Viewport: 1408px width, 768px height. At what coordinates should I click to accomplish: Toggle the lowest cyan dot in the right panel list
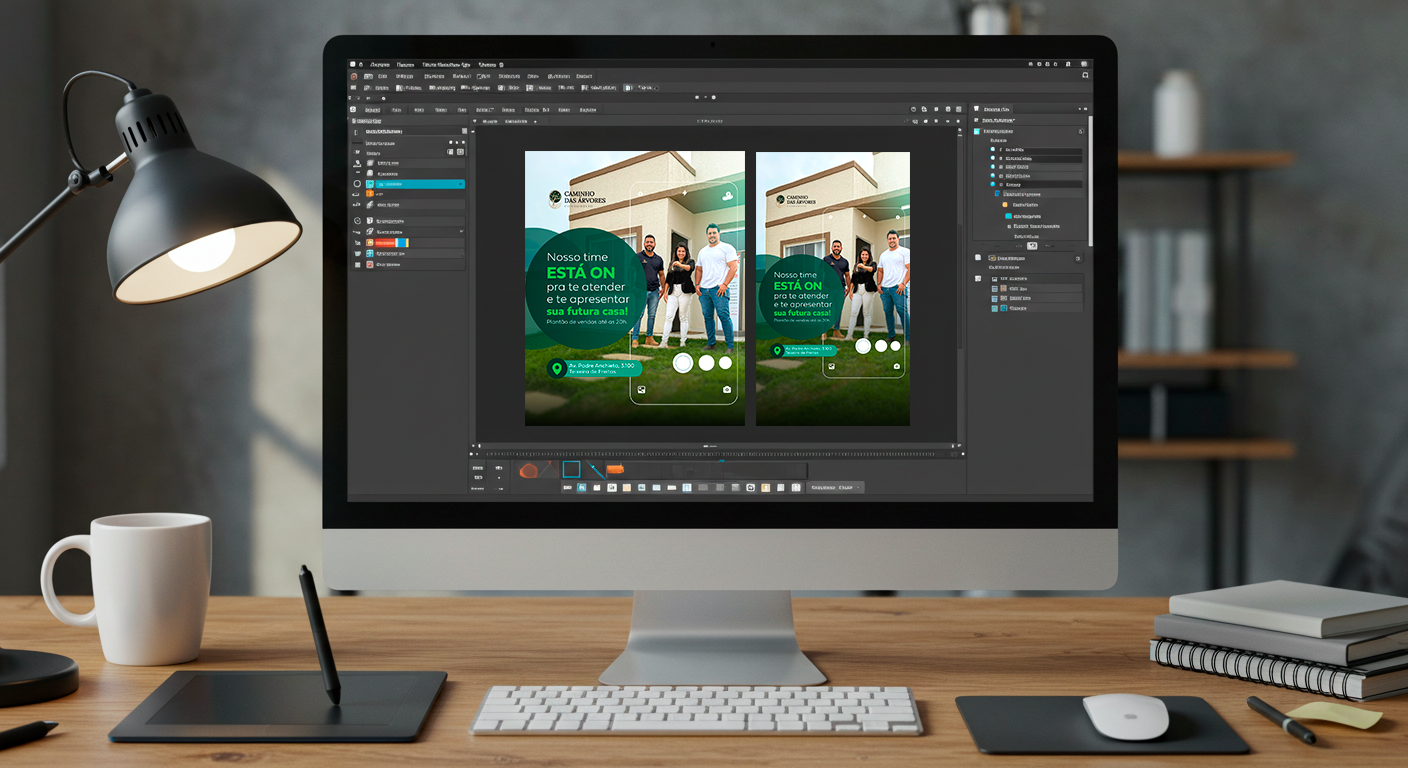(x=993, y=185)
